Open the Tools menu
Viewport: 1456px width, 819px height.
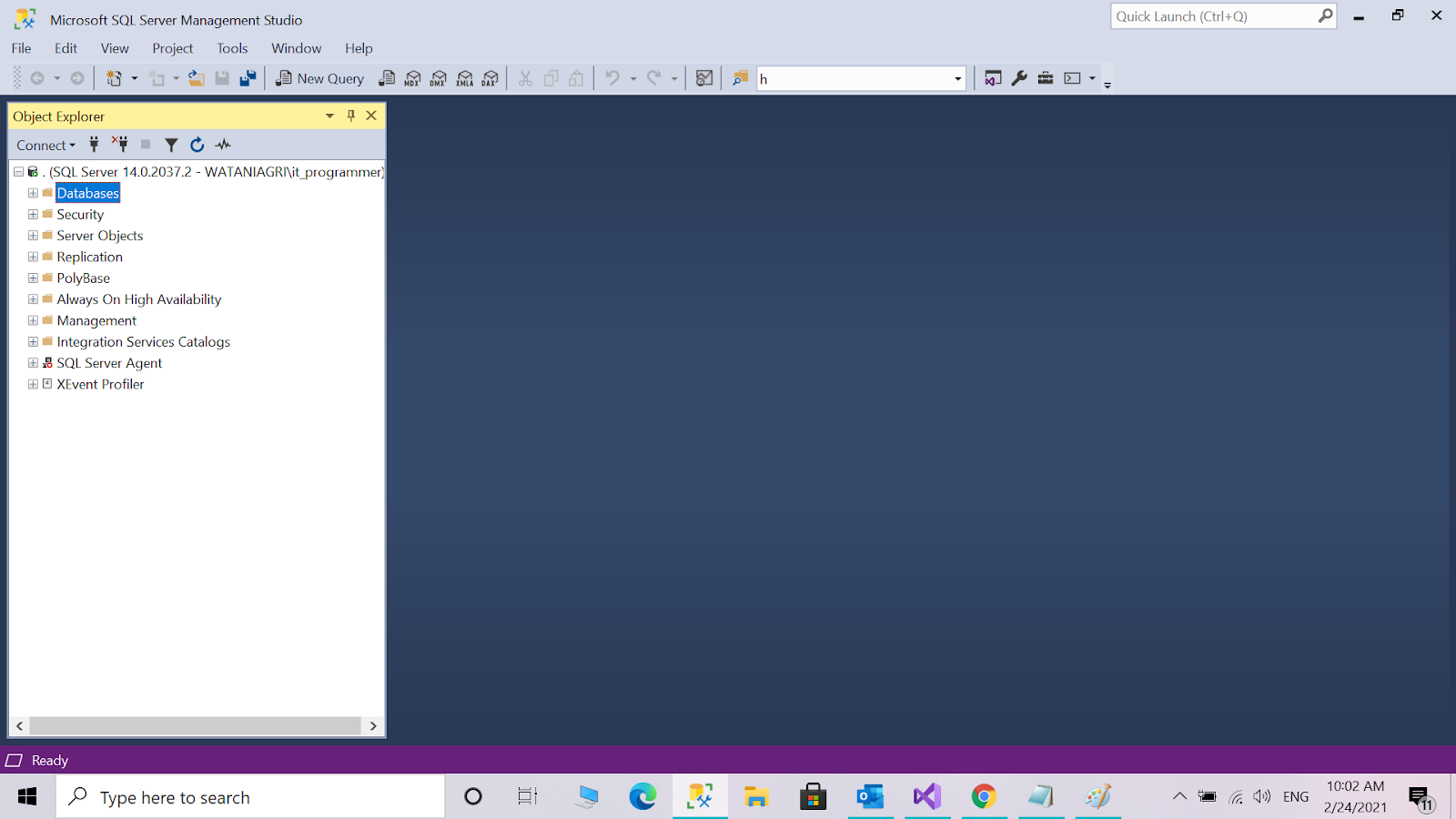click(x=232, y=48)
